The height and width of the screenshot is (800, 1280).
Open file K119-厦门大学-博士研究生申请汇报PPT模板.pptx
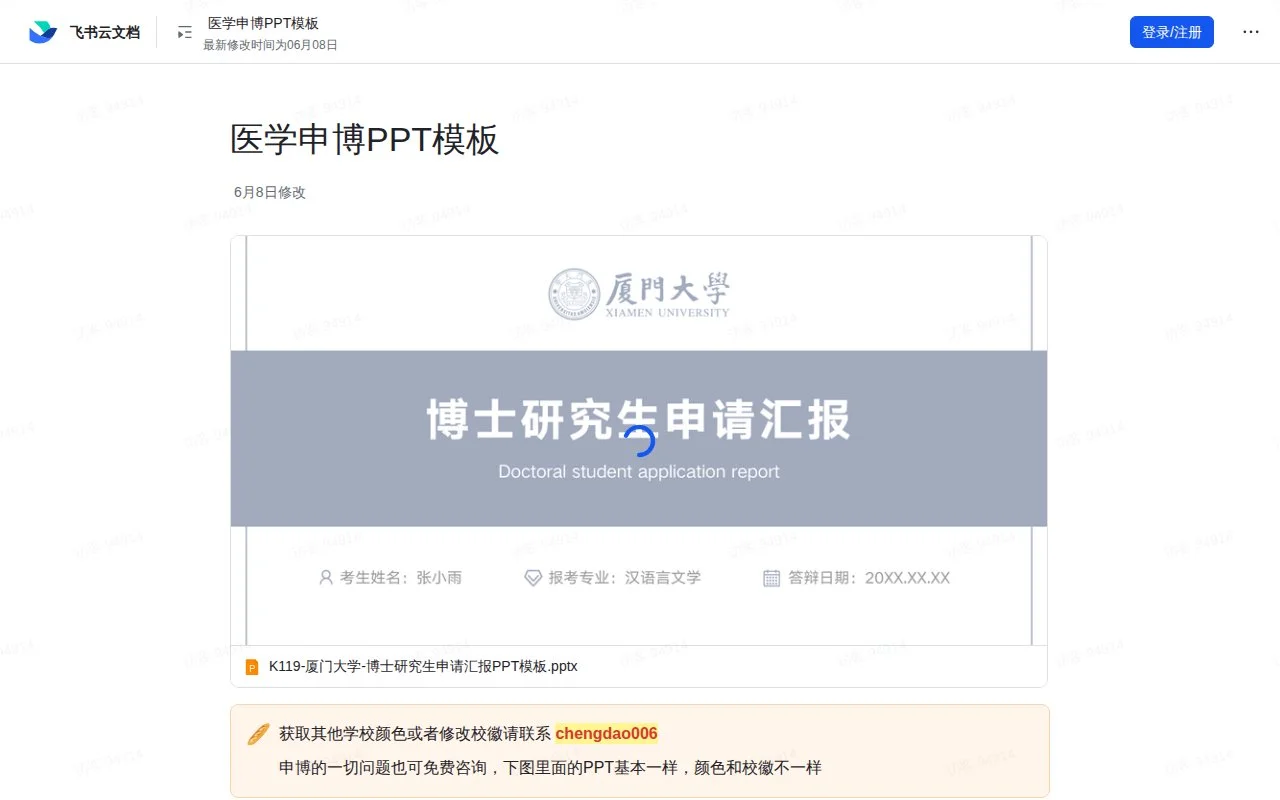[x=423, y=666]
